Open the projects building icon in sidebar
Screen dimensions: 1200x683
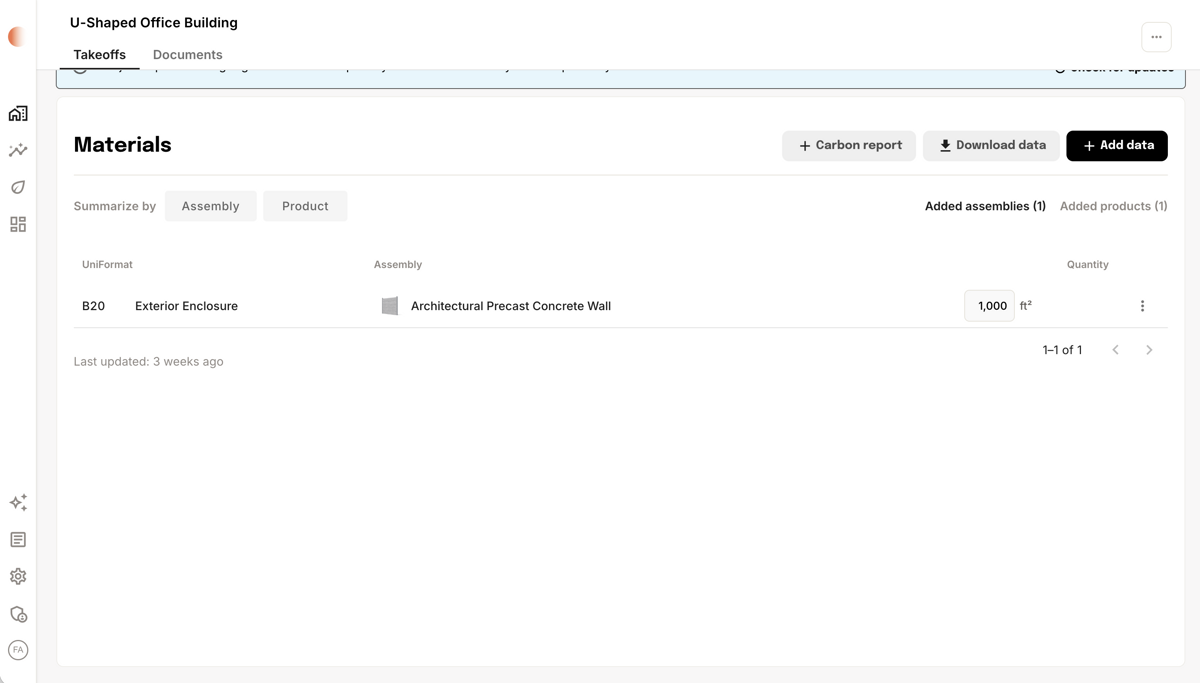(x=18, y=114)
